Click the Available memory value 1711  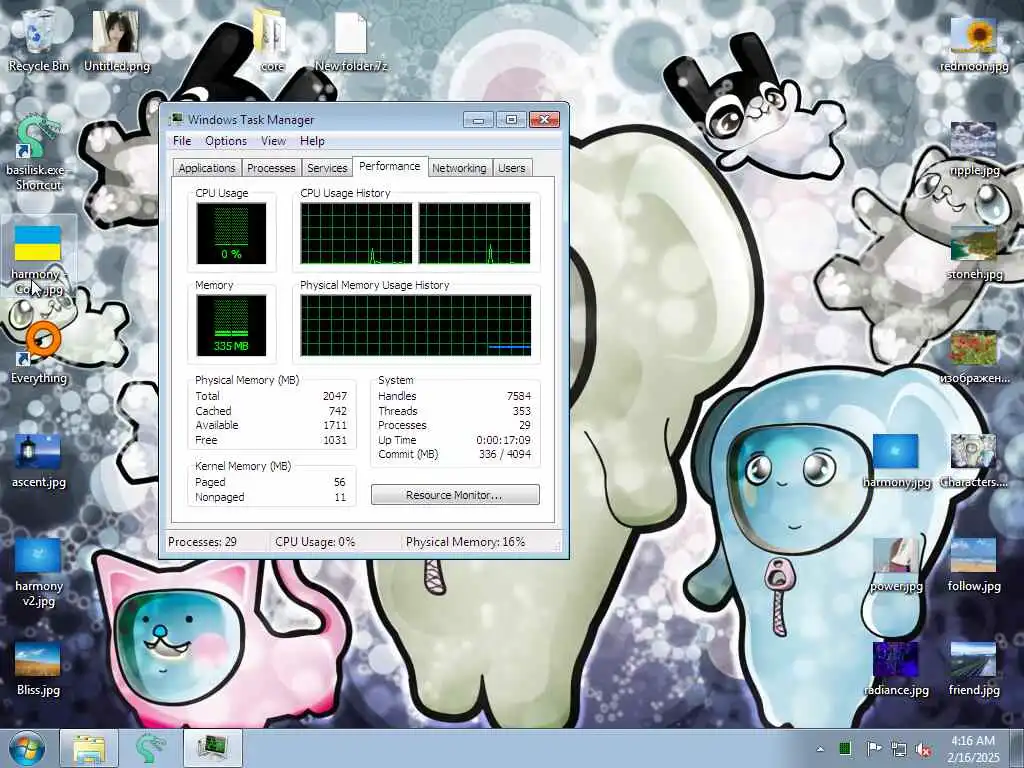click(335, 425)
